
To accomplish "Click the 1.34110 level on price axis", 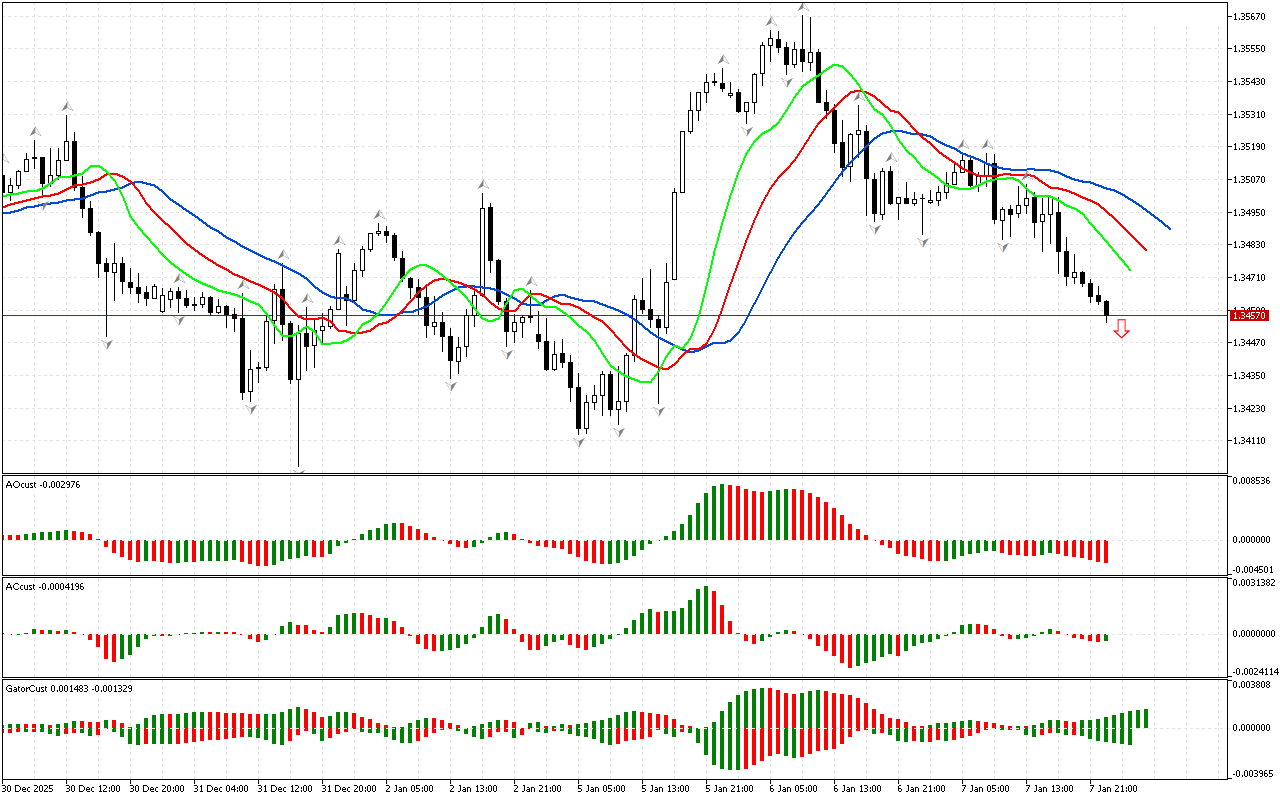I will pos(1250,441).
